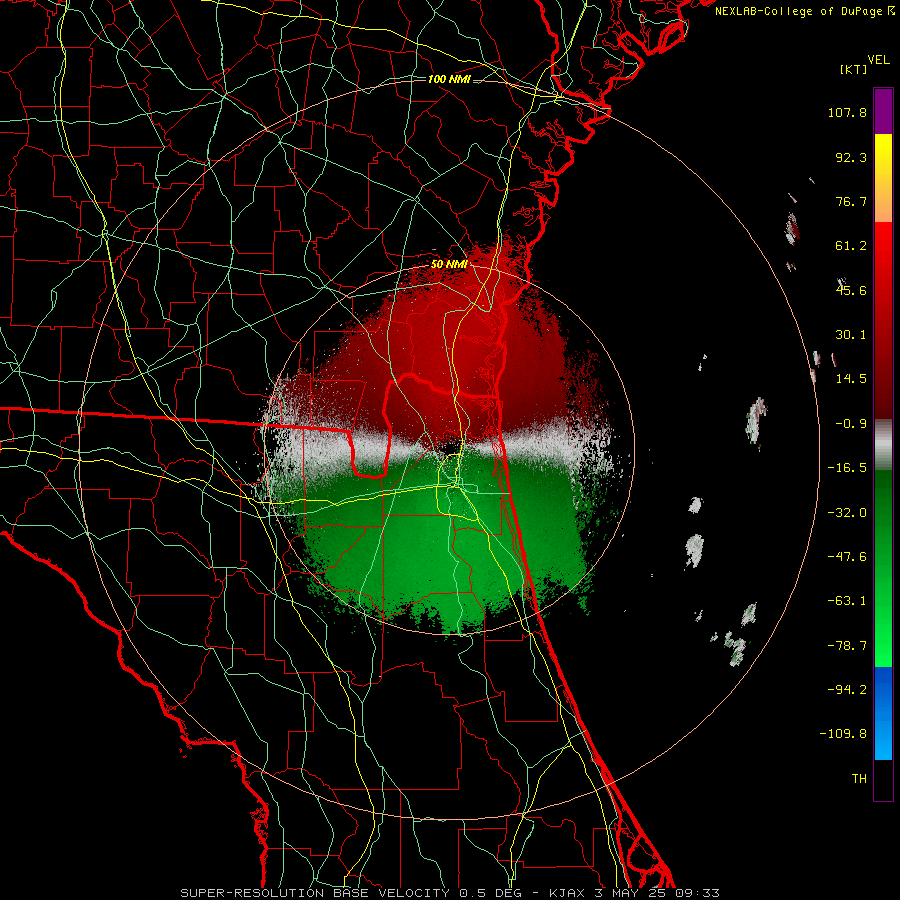Select the VEL legend label
This screenshot has width=900, height=900.
[x=878, y=60]
